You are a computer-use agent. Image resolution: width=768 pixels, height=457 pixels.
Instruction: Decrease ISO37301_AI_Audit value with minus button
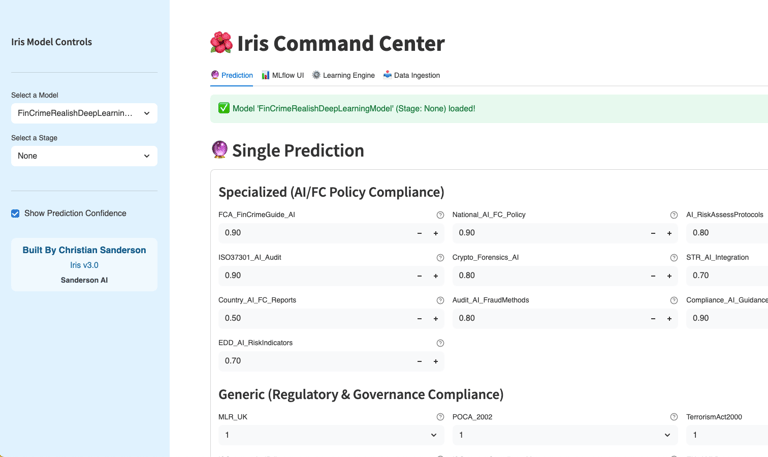coord(419,276)
